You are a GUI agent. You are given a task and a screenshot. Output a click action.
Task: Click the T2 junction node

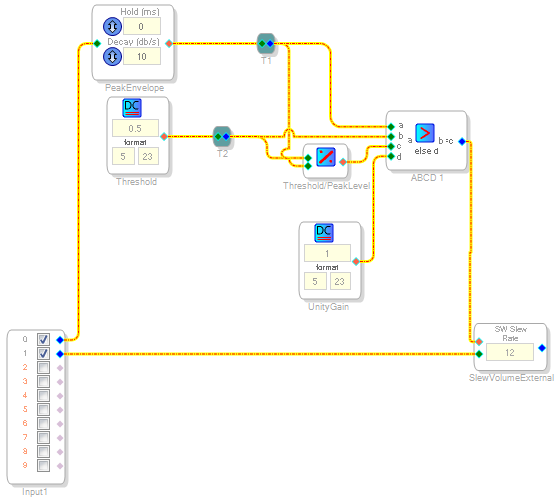point(222,137)
